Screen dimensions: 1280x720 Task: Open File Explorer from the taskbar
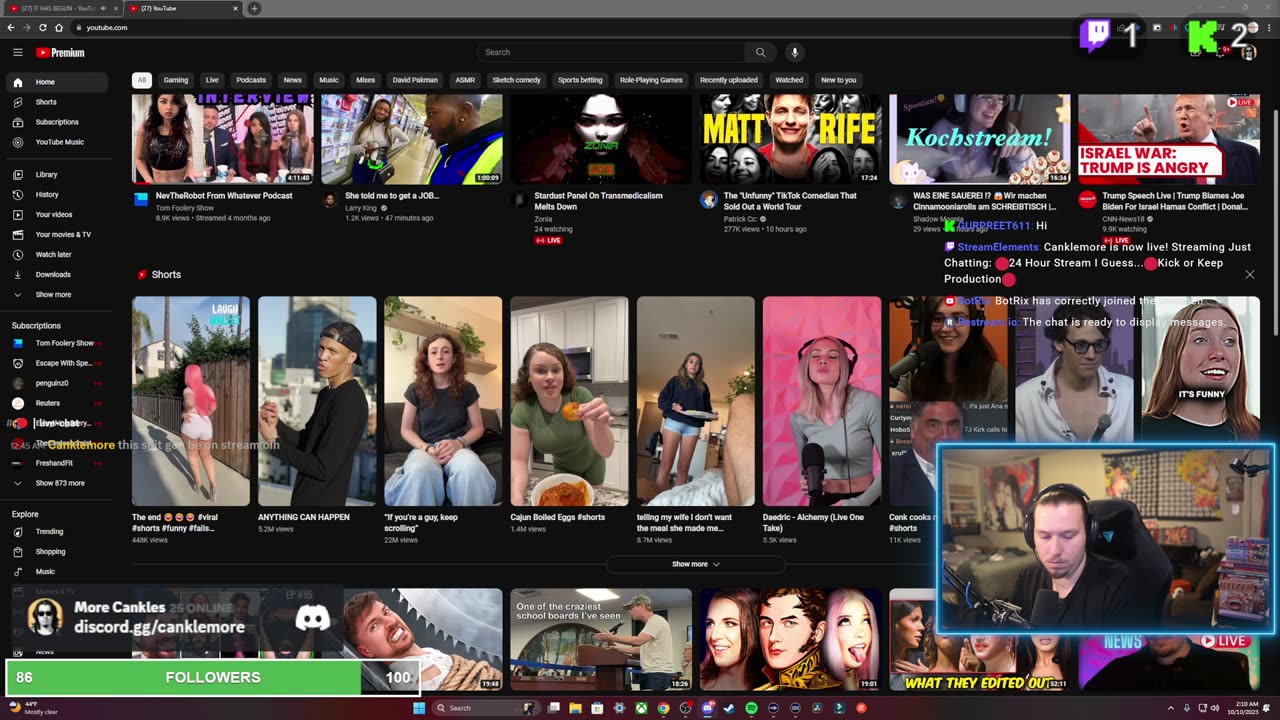[575, 708]
